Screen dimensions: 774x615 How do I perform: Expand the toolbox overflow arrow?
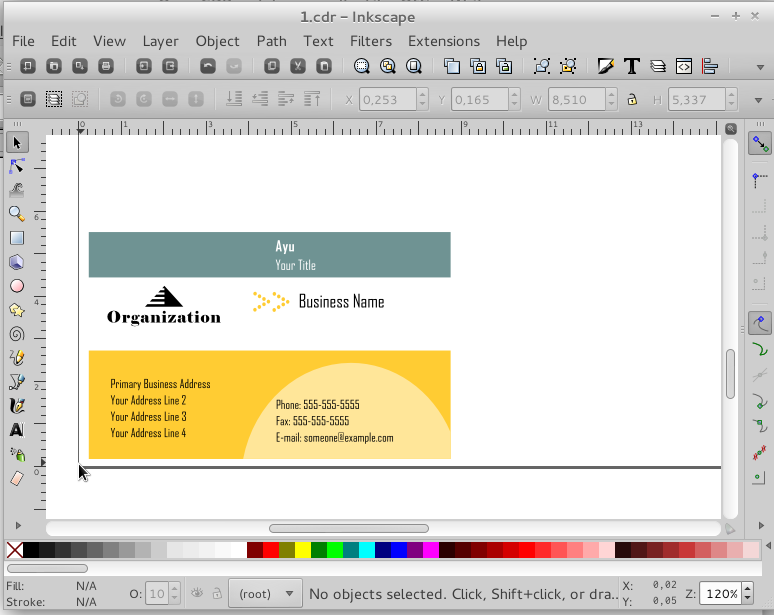18,526
